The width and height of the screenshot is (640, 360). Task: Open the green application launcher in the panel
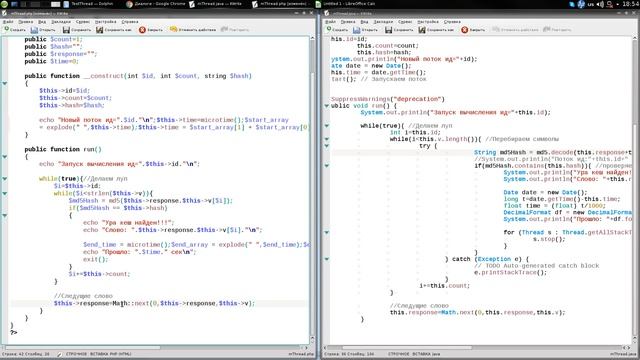(x=4, y=4)
